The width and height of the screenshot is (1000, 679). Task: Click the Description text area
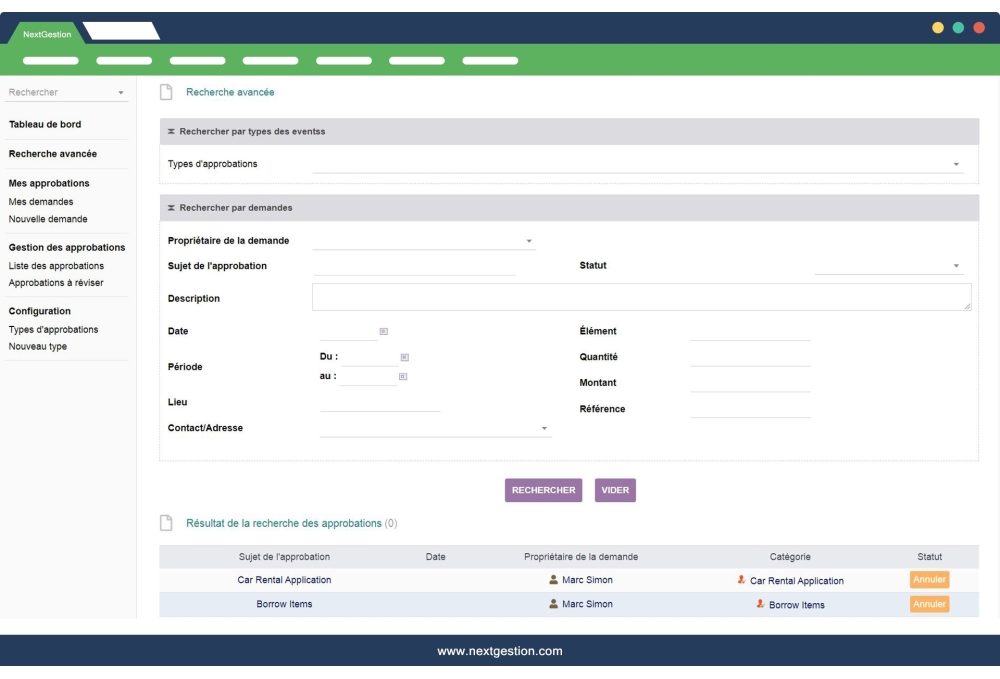641,297
